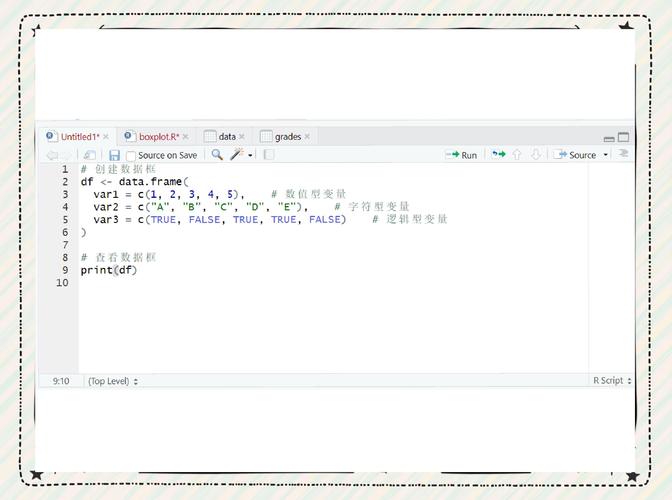
Task: Click the compile report notebook icon
Action: 268,155
